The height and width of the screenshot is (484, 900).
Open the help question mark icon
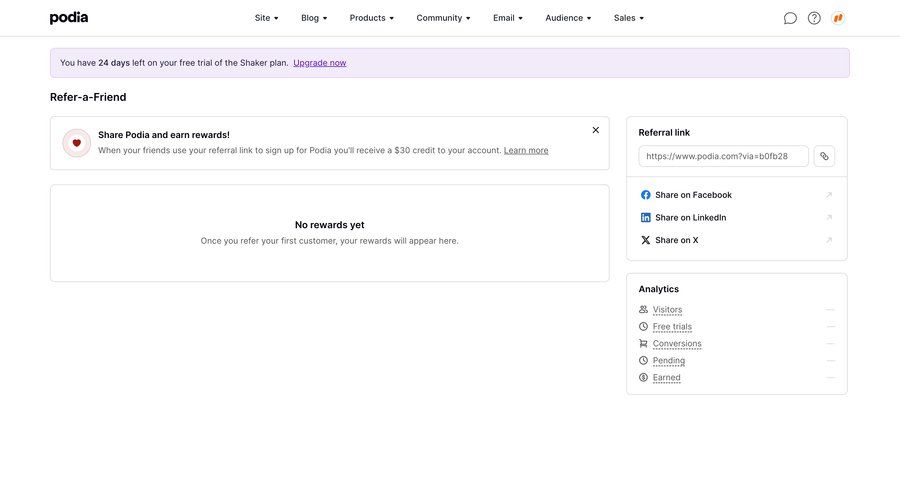click(814, 18)
